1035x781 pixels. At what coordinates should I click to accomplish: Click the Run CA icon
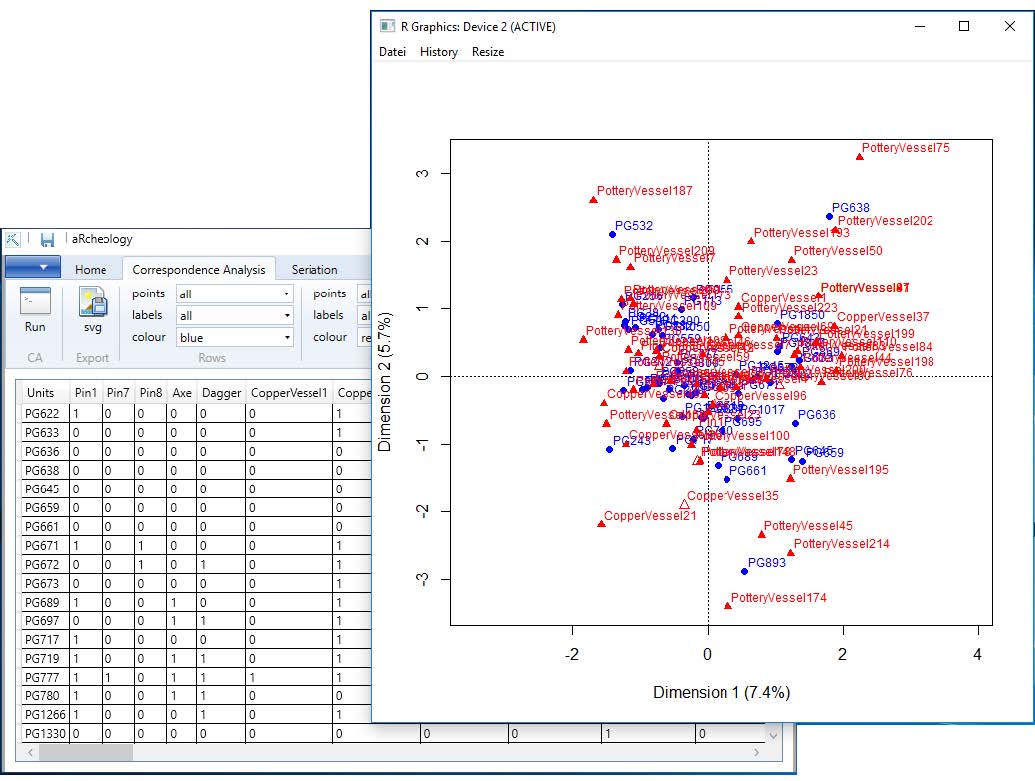(35, 302)
